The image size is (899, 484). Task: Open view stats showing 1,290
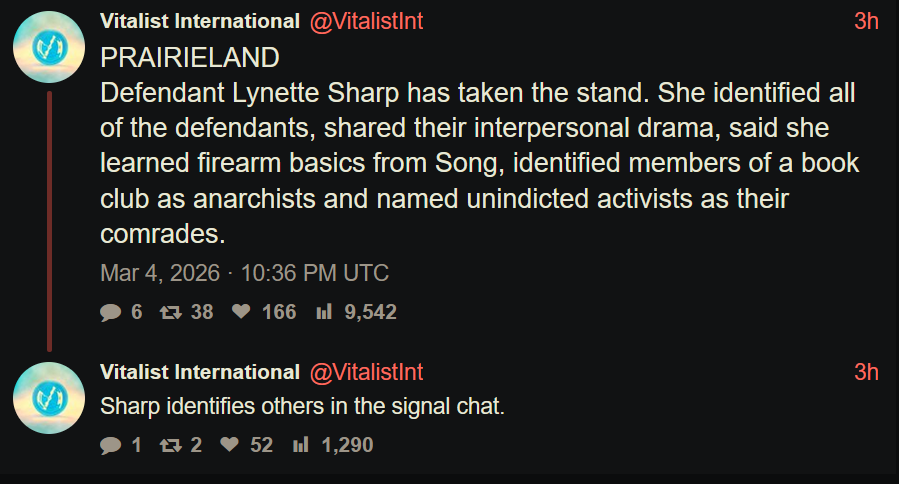[300, 445]
